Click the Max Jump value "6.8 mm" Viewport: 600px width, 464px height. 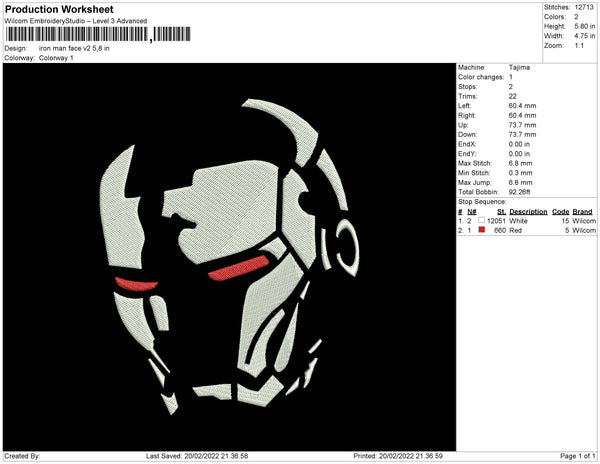pos(520,182)
